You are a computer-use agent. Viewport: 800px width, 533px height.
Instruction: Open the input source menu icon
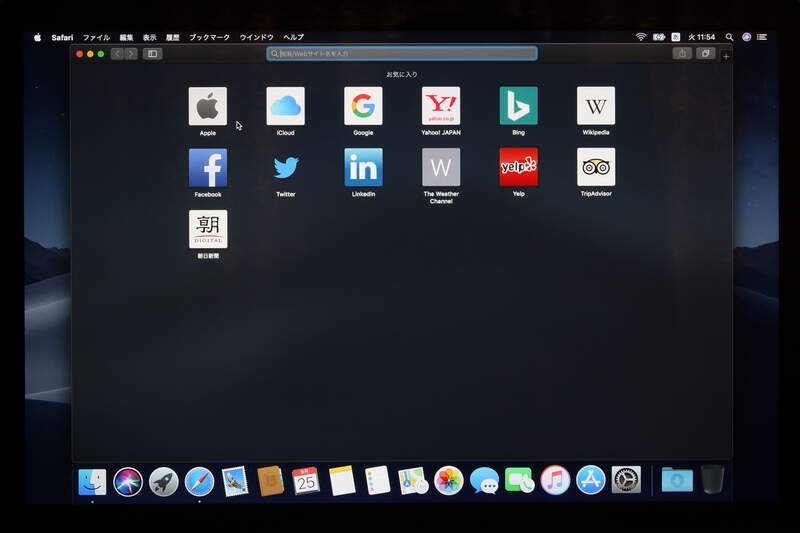(x=676, y=37)
